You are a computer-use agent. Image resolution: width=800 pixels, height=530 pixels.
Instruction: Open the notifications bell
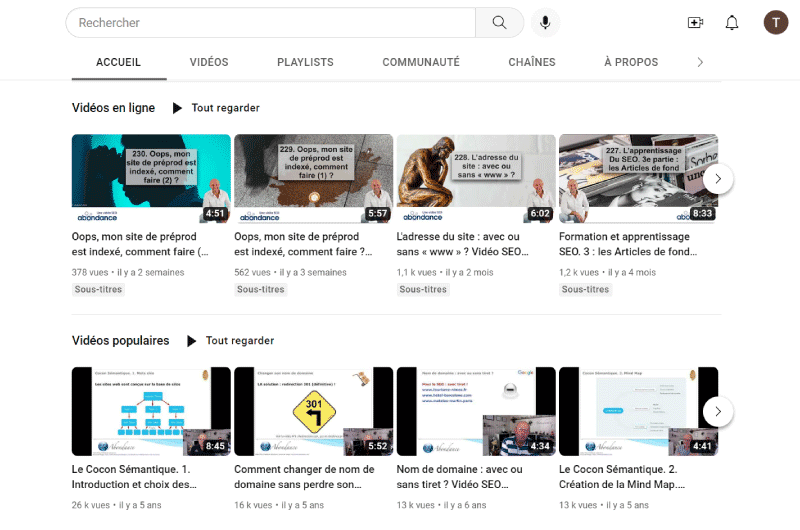click(x=732, y=22)
